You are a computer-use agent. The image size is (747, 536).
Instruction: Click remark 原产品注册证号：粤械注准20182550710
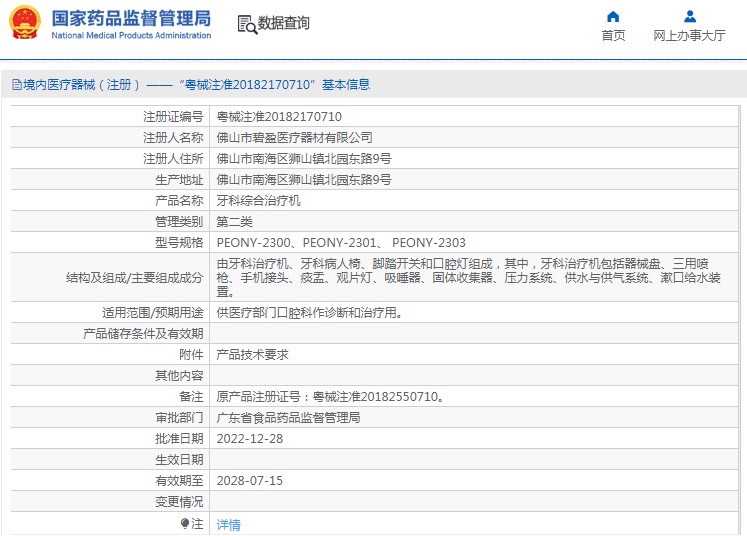click(x=331, y=396)
